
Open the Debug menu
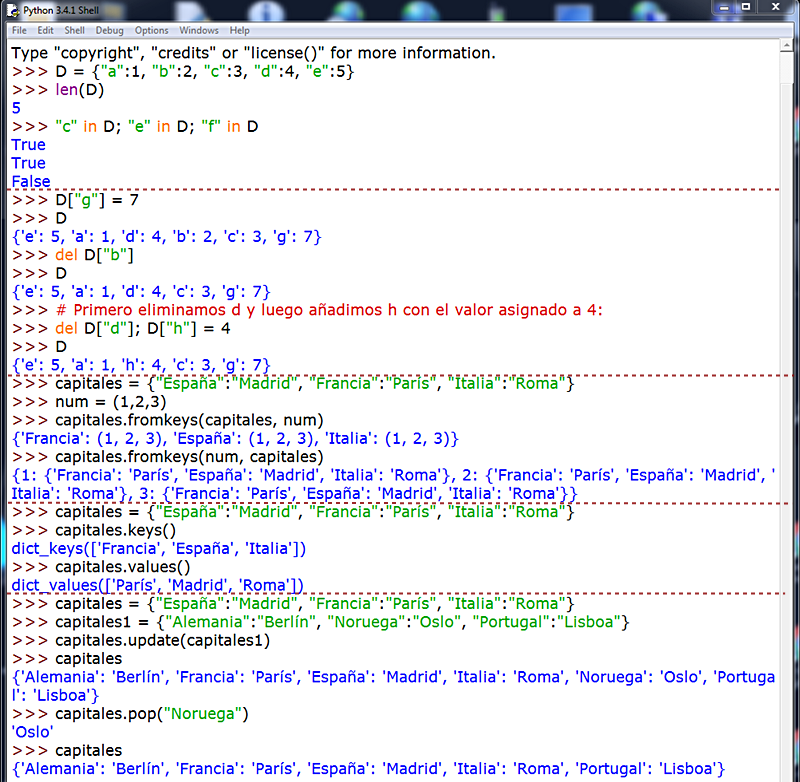click(x=109, y=30)
